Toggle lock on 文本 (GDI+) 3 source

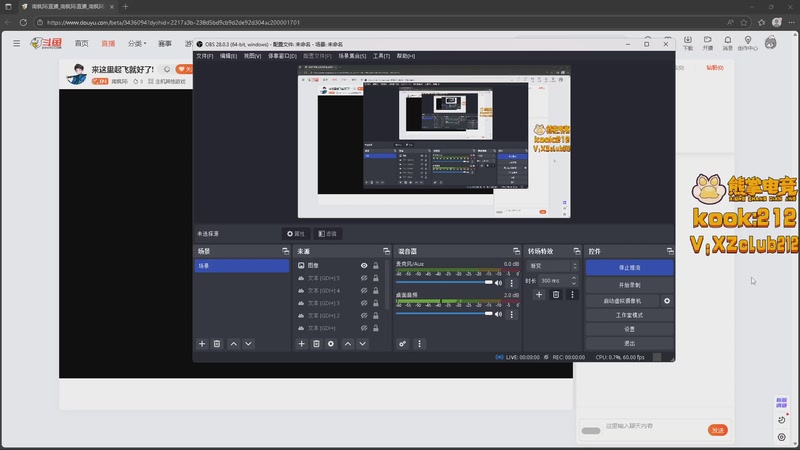point(376,303)
